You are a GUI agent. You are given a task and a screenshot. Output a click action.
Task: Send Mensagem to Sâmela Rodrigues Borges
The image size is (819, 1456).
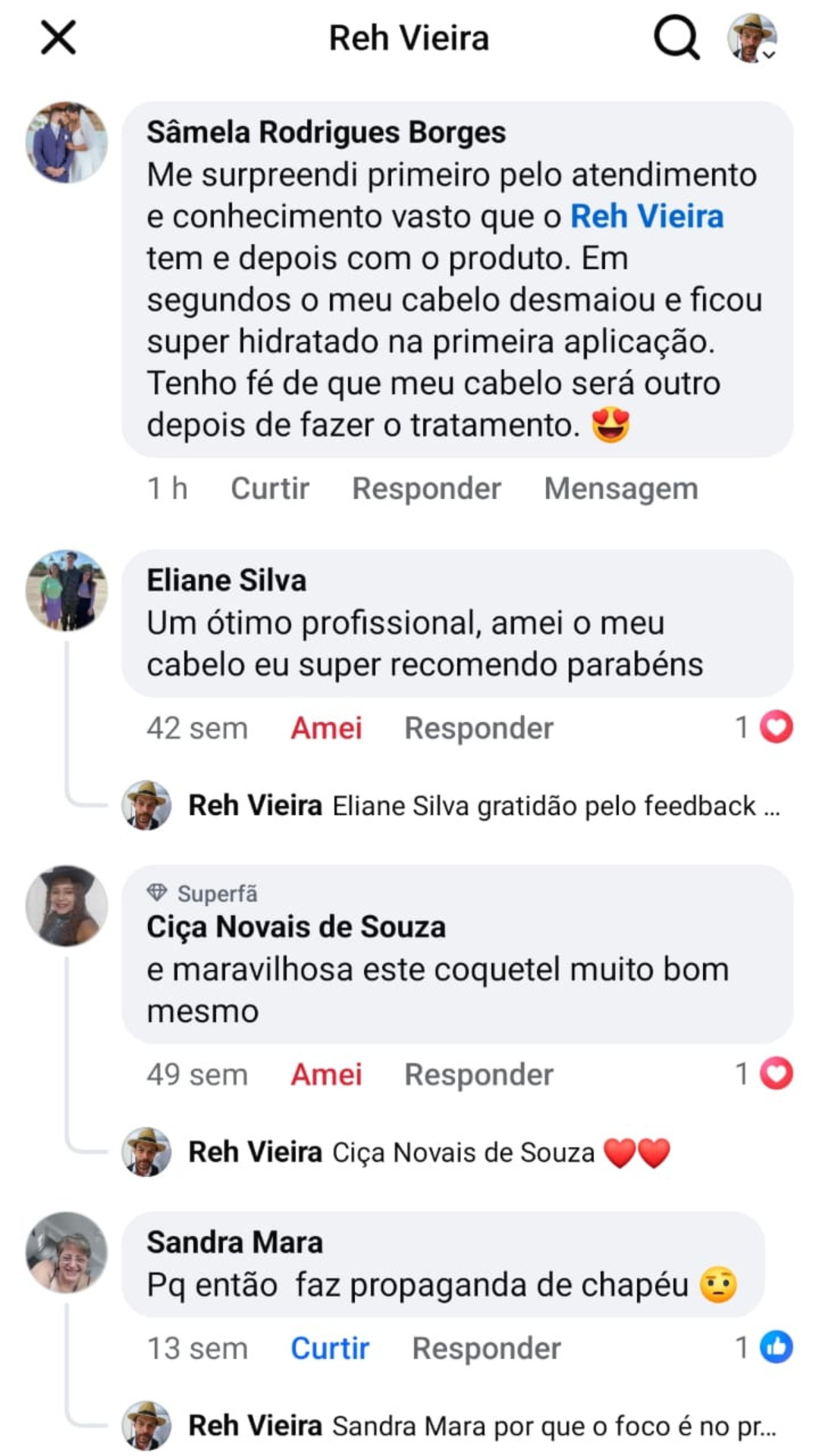point(621,488)
